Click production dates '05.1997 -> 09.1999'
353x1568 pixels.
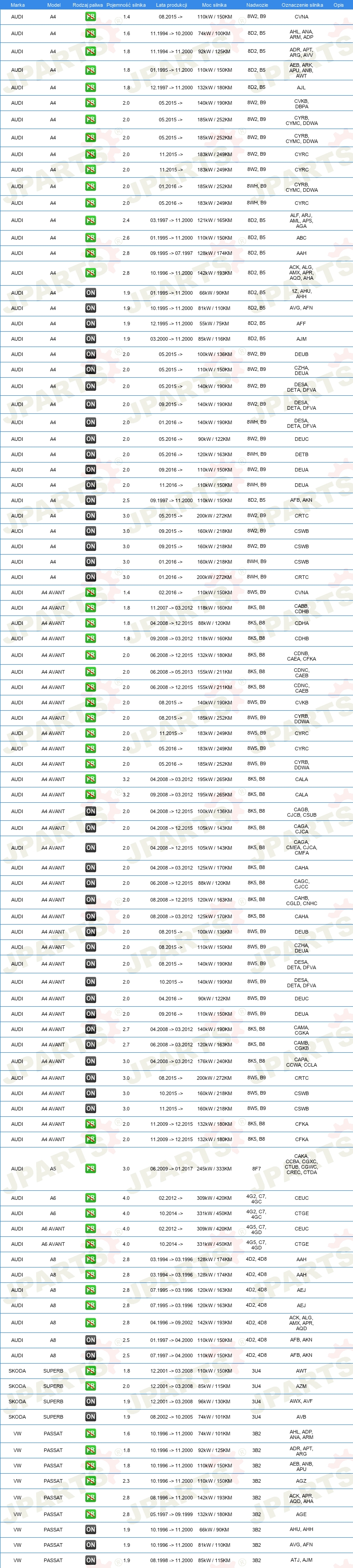(172, 1514)
